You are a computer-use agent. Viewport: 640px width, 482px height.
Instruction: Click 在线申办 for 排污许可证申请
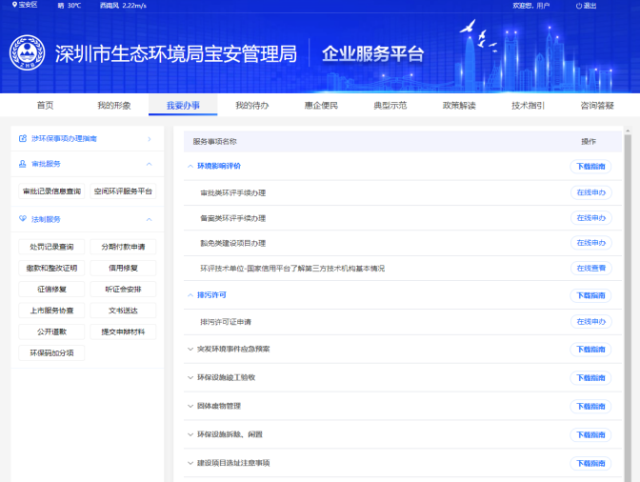590,322
